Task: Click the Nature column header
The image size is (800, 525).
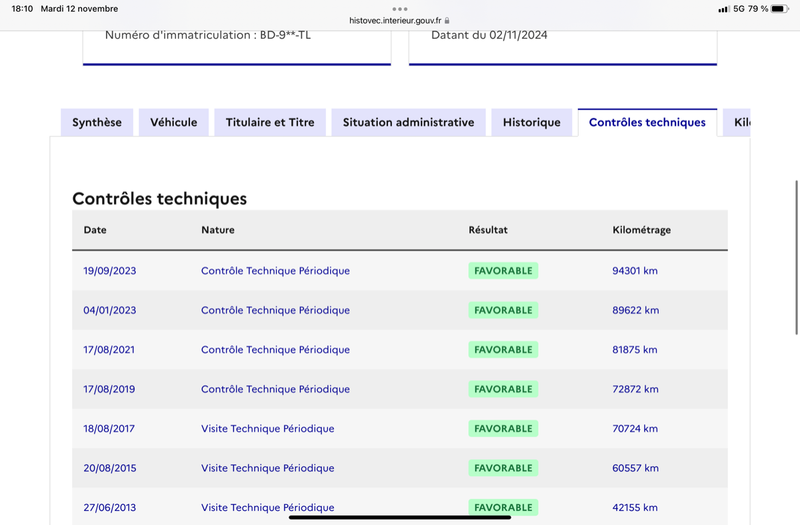Action: click(x=218, y=230)
